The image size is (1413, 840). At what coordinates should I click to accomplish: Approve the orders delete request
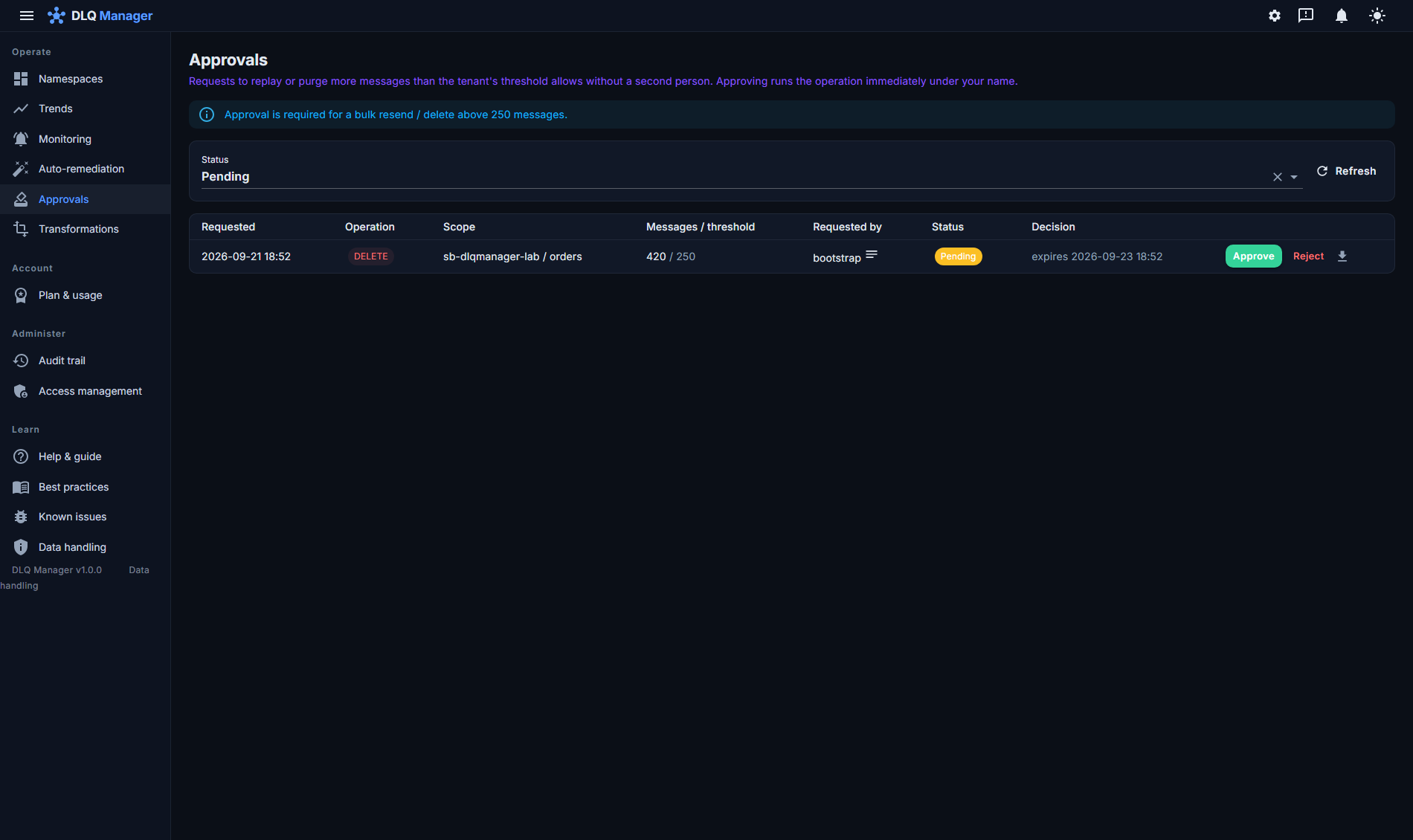[1254, 256]
